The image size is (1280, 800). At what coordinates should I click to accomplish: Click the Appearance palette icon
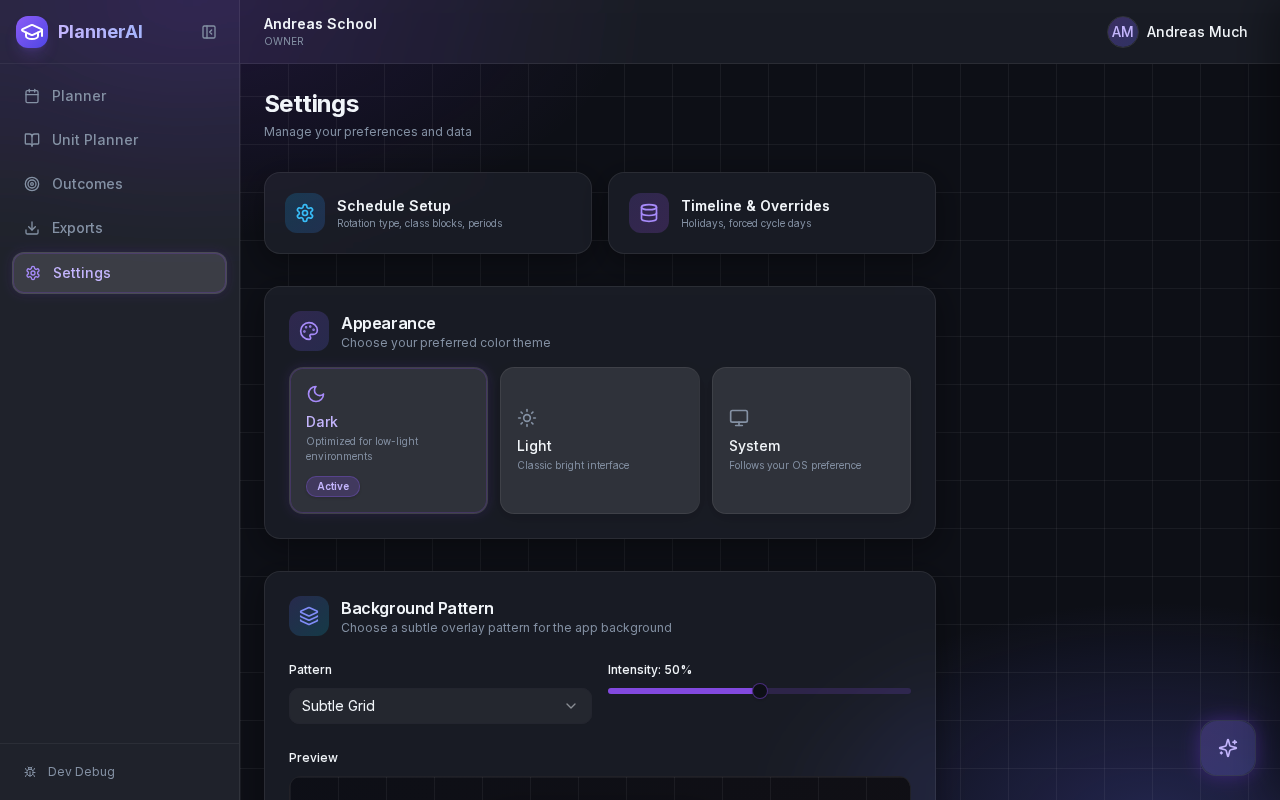click(309, 331)
